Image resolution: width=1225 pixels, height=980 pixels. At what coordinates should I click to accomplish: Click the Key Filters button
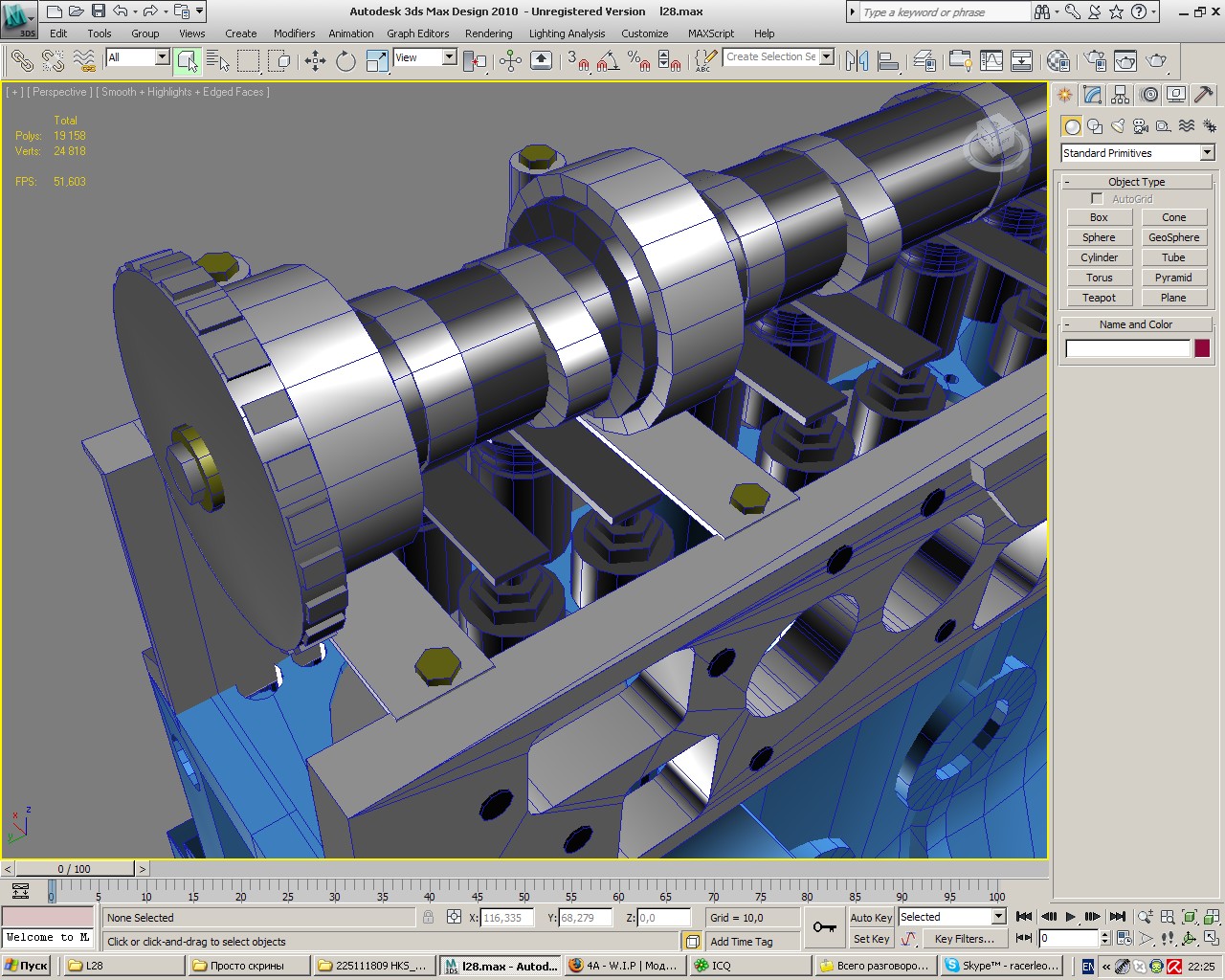[964, 939]
